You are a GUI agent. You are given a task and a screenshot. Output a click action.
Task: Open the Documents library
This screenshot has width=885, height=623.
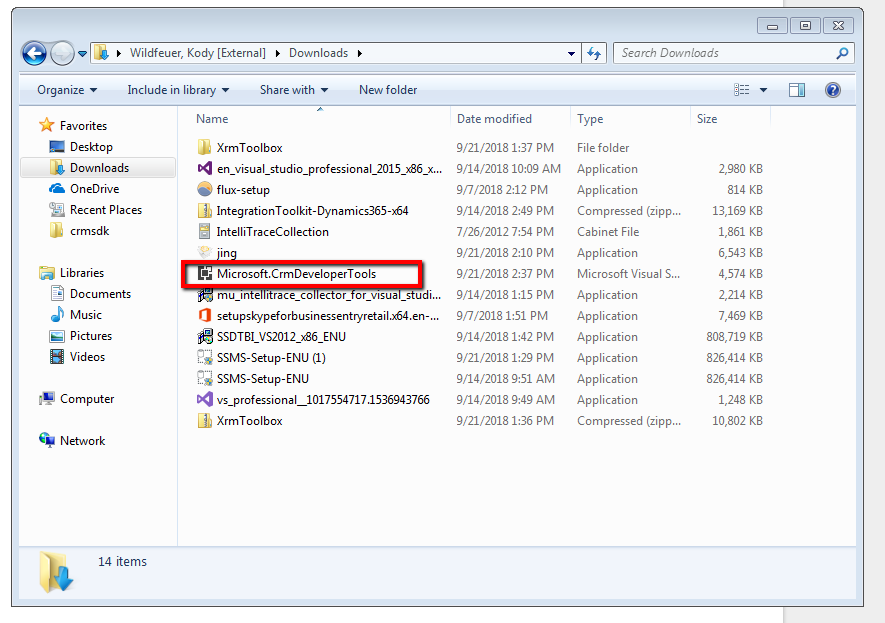click(90, 293)
